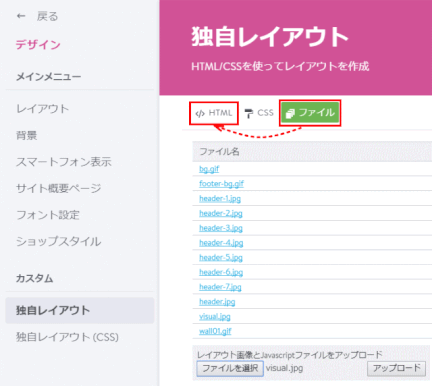Open 独自レイアウト (CSS) sidebar item
The width and height of the screenshot is (432, 386).
click(x=67, y=337)
